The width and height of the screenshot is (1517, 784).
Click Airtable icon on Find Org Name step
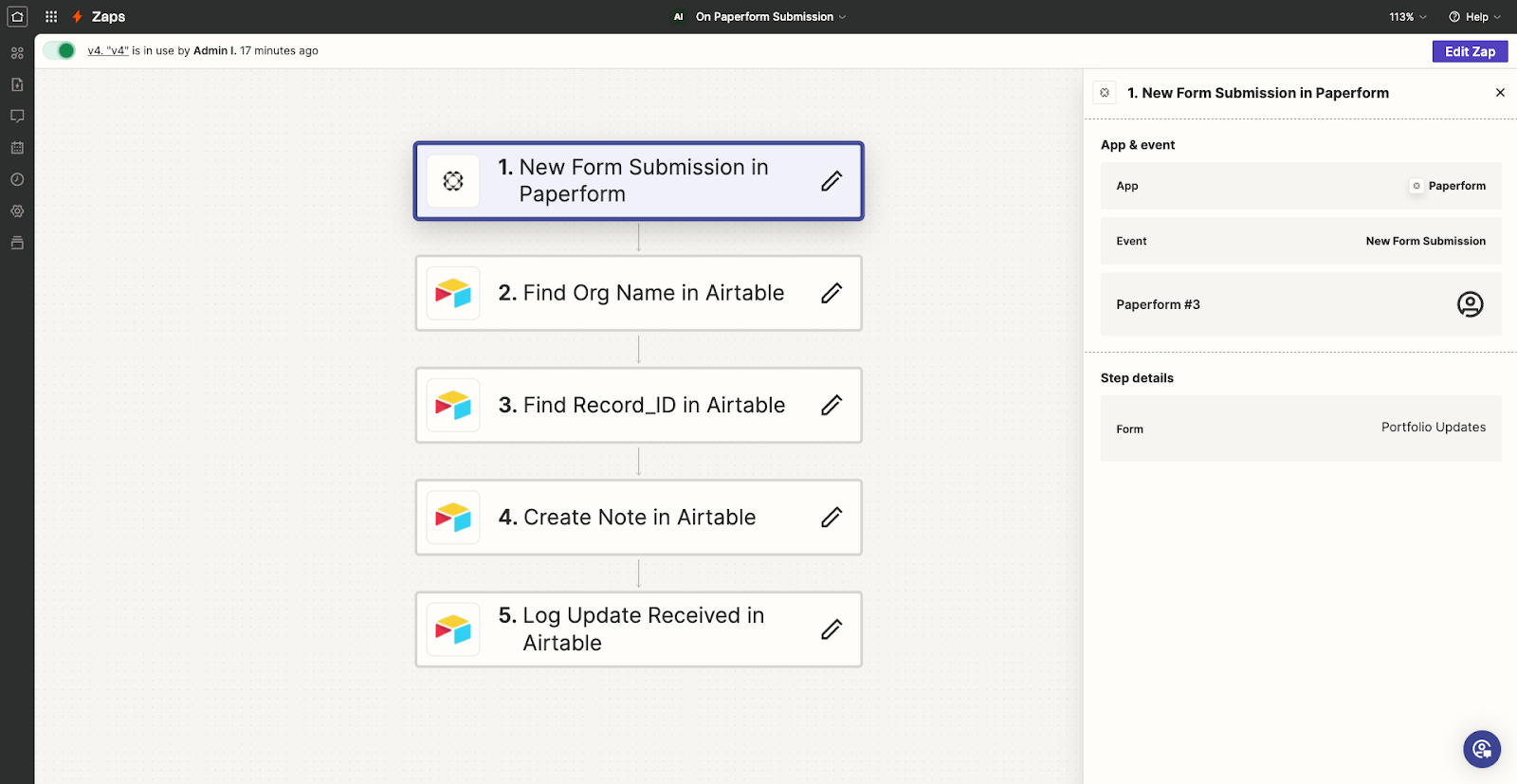click(453, 293)
